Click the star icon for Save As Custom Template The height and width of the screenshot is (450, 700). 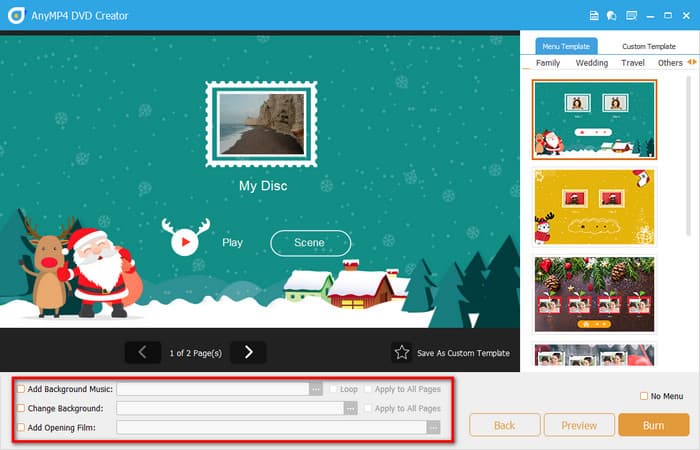coord(401,352)
